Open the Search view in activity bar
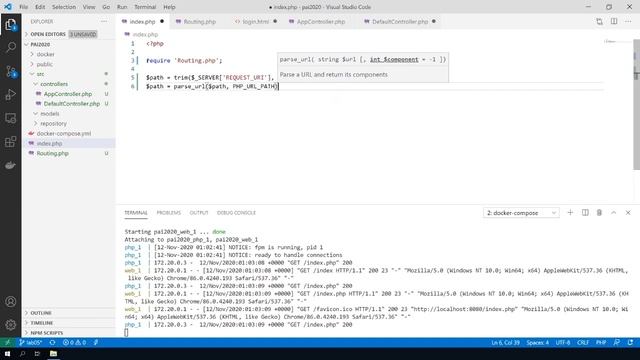The width and height of the screenshot is (640, 360). (x=11, y=47)
